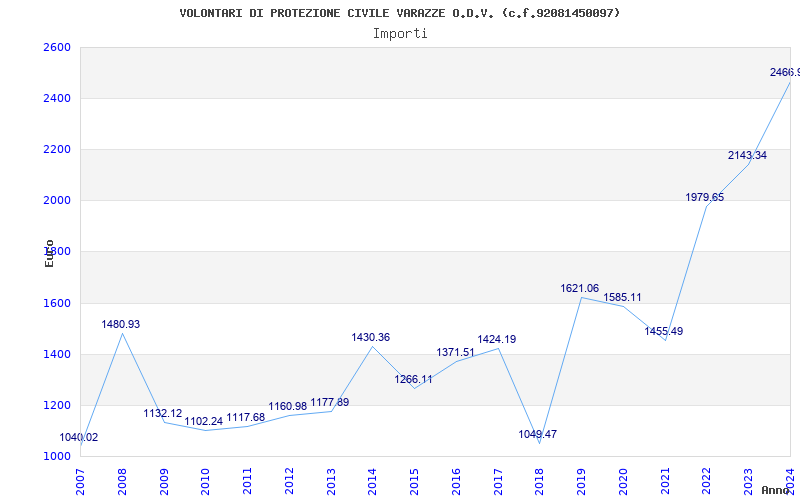Click the data label 1455.49
The image size is (800, 500).
pyautogui.click(x=663, y=332)
